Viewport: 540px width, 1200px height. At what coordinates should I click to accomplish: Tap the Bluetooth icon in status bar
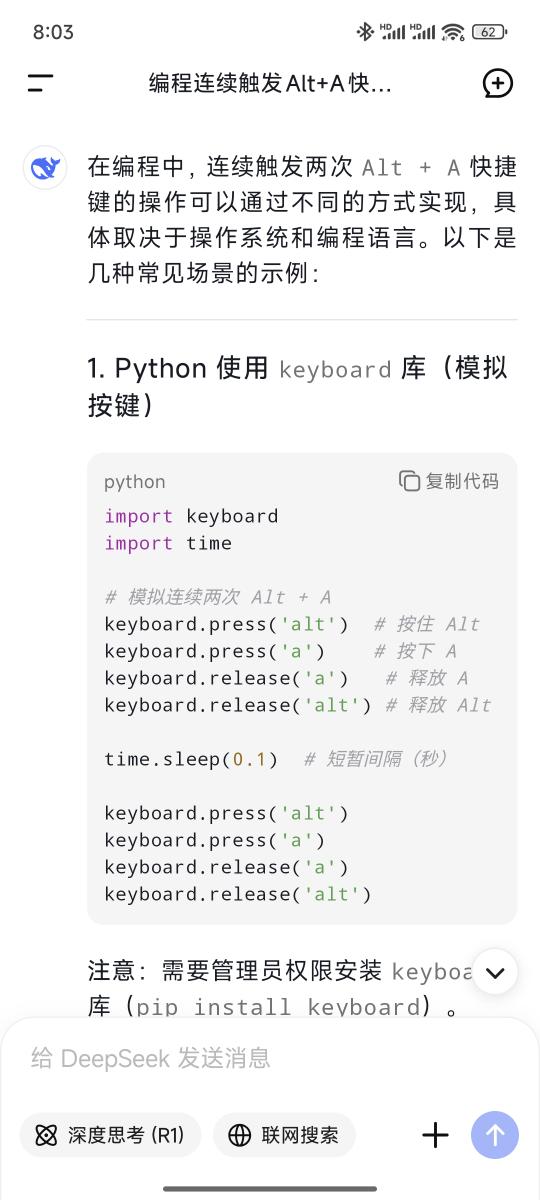[365, 32]
